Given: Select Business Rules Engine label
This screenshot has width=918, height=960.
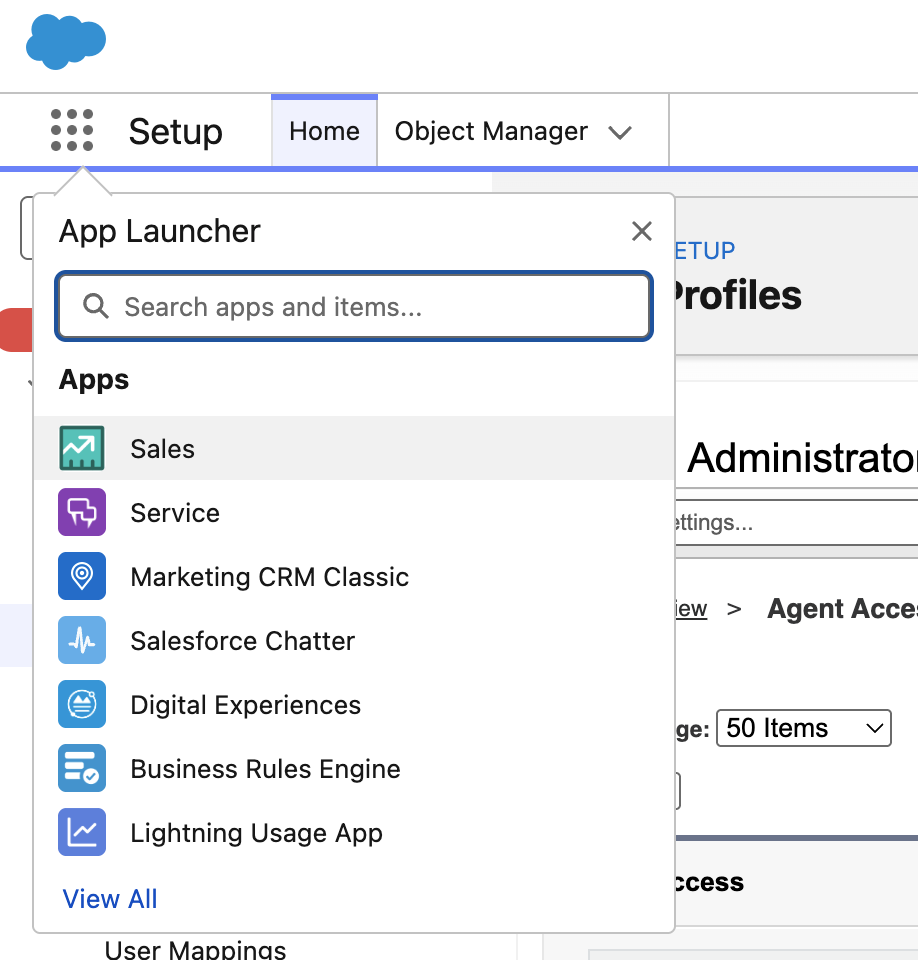Looking at the screenshot, I should pyautogui.click(x=265, y=769).
